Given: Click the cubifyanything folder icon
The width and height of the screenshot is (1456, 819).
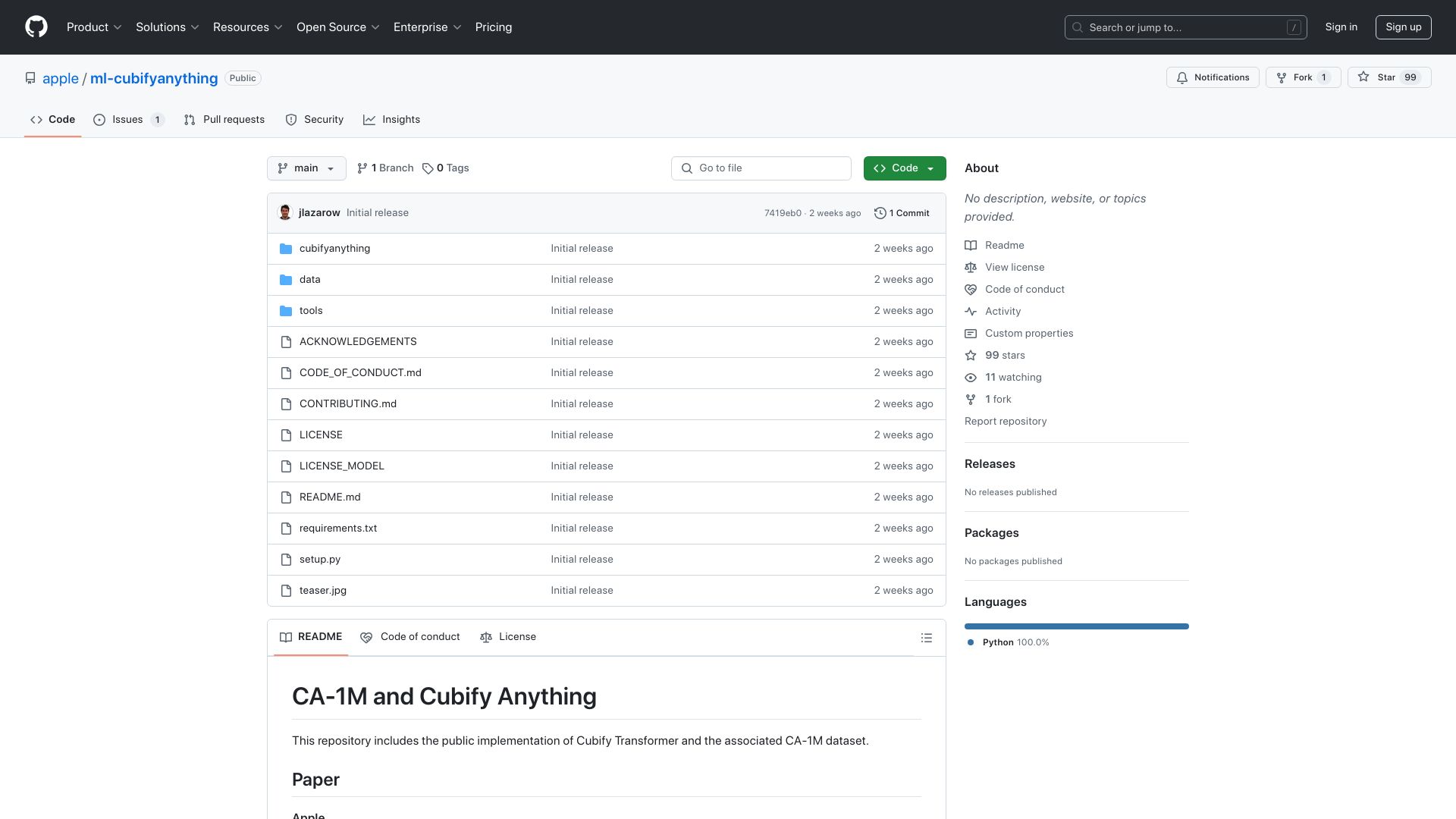Looking at the screenshot, I should [x=286, y=249].
